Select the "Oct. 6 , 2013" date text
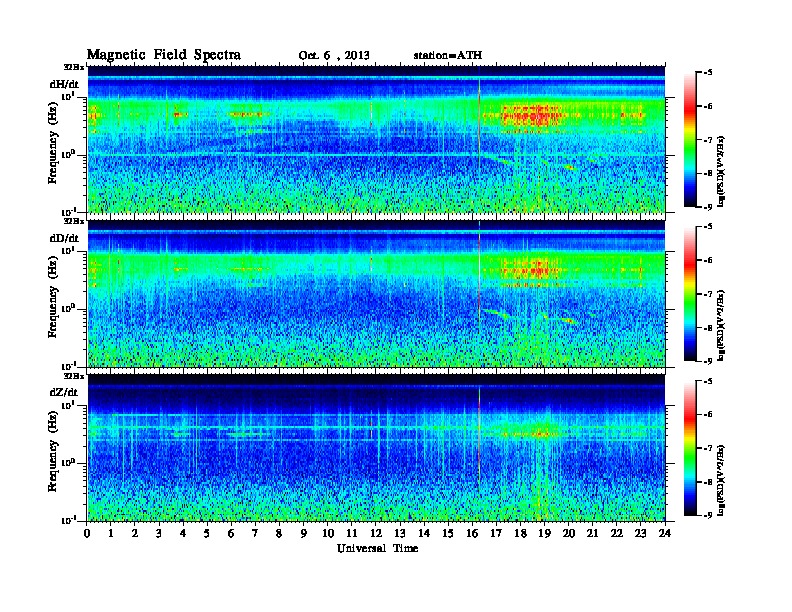Image resolution: width=792 pixels, height=612 pixels. (x=333, y=56)
